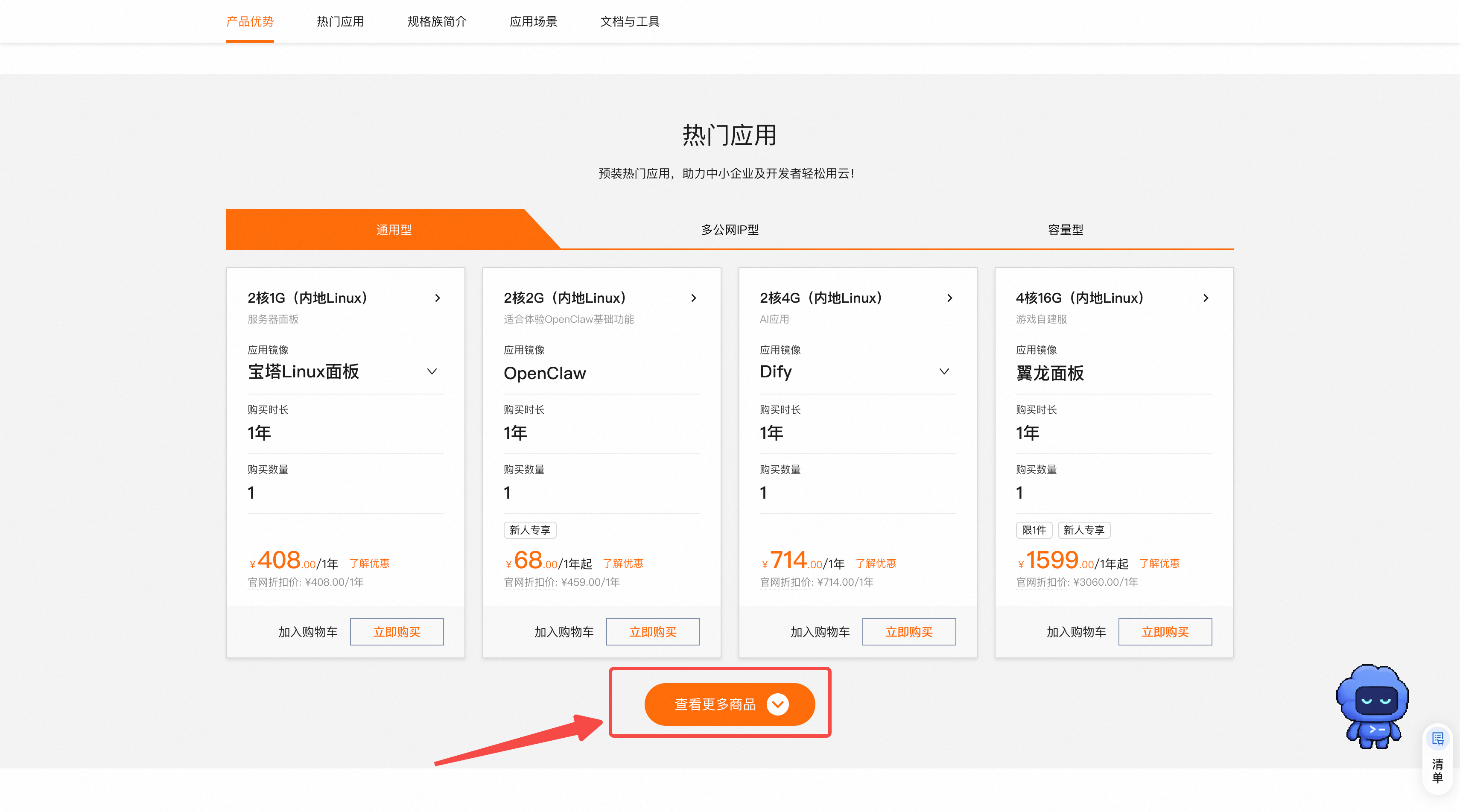Click 官网折扣价 ¥459.00/1年 text
Image resolution: width=1460 pixels, height=812 pixels.
(x=562, y=582)
